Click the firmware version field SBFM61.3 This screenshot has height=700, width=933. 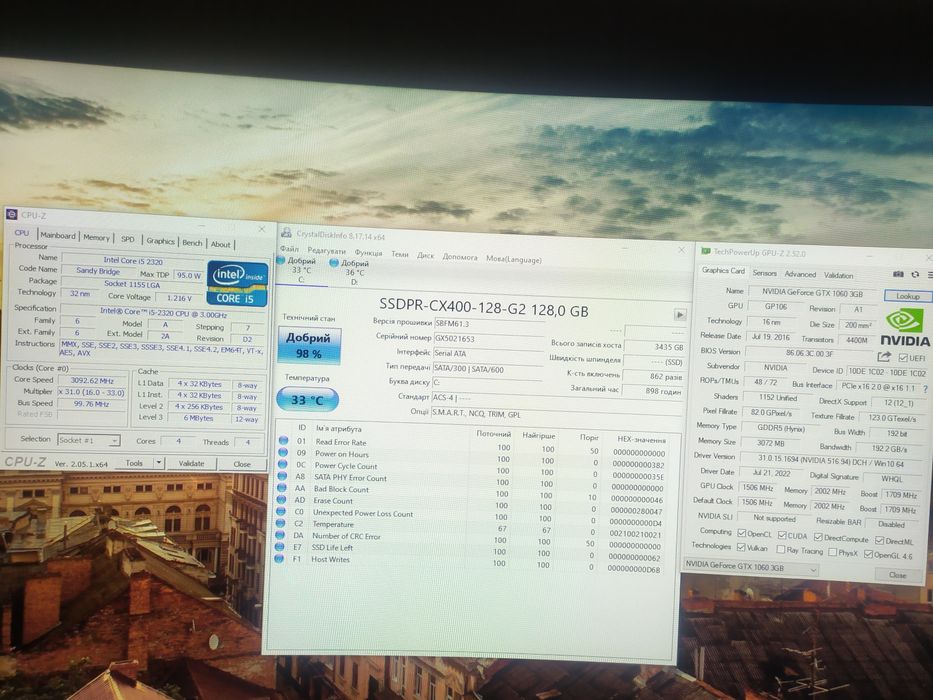click(x=489, y=324)
